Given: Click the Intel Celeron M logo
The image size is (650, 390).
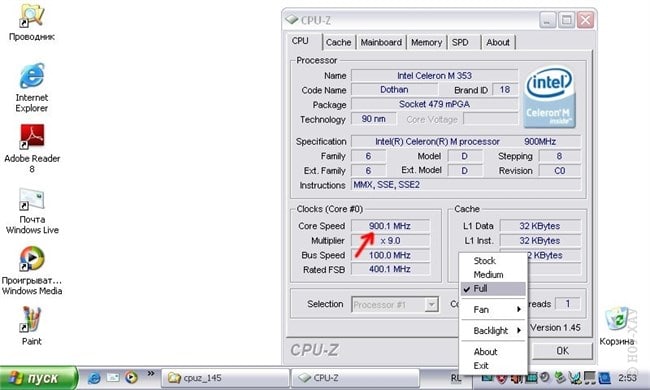Looking at the screenshot, I should 549,98.
